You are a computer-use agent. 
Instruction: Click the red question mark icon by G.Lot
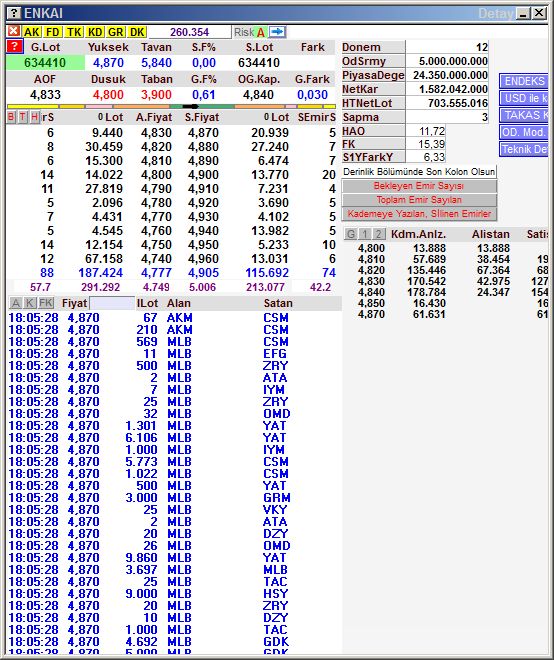point(14,47)
